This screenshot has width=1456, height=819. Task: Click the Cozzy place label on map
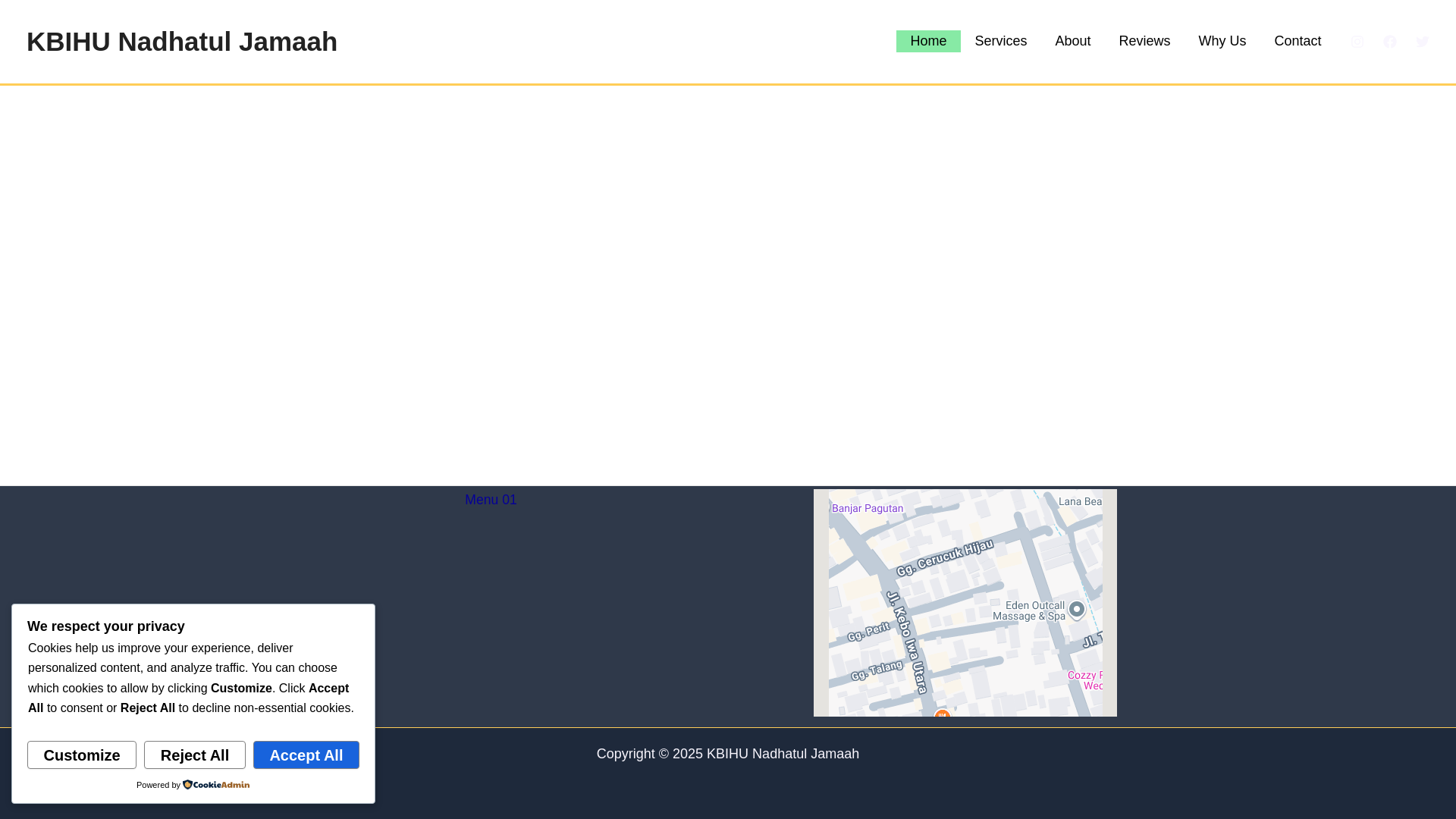(x=1085, y=680)
